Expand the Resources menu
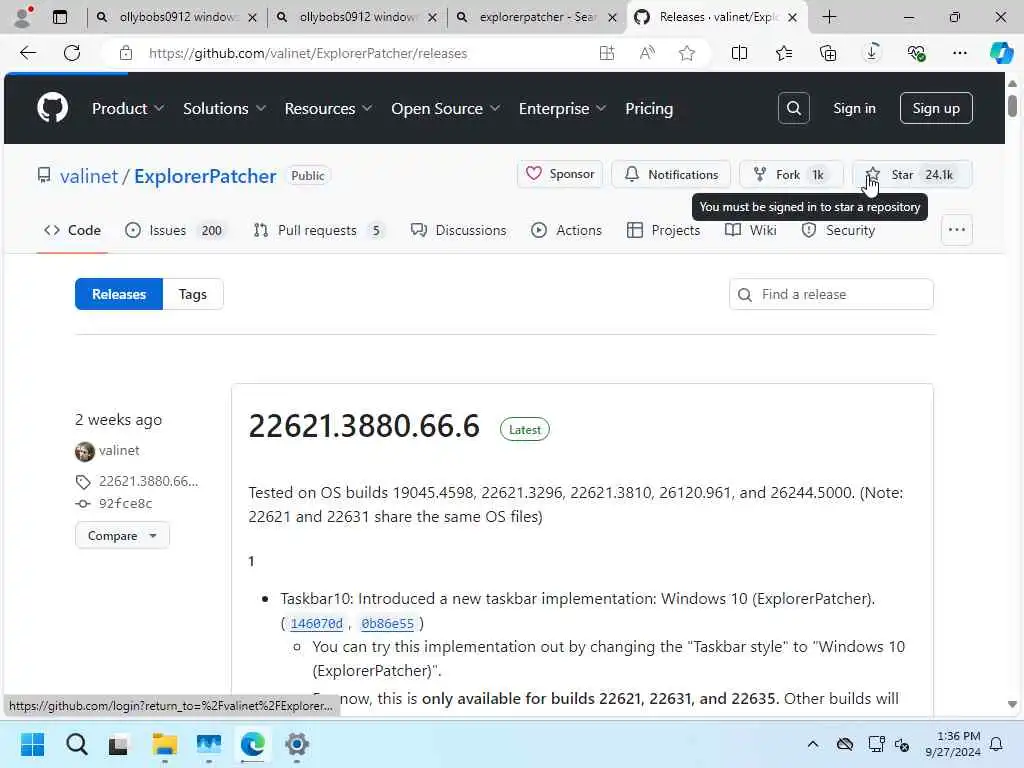This screenshot has height=768, width=1024. (x=328, y=108)
